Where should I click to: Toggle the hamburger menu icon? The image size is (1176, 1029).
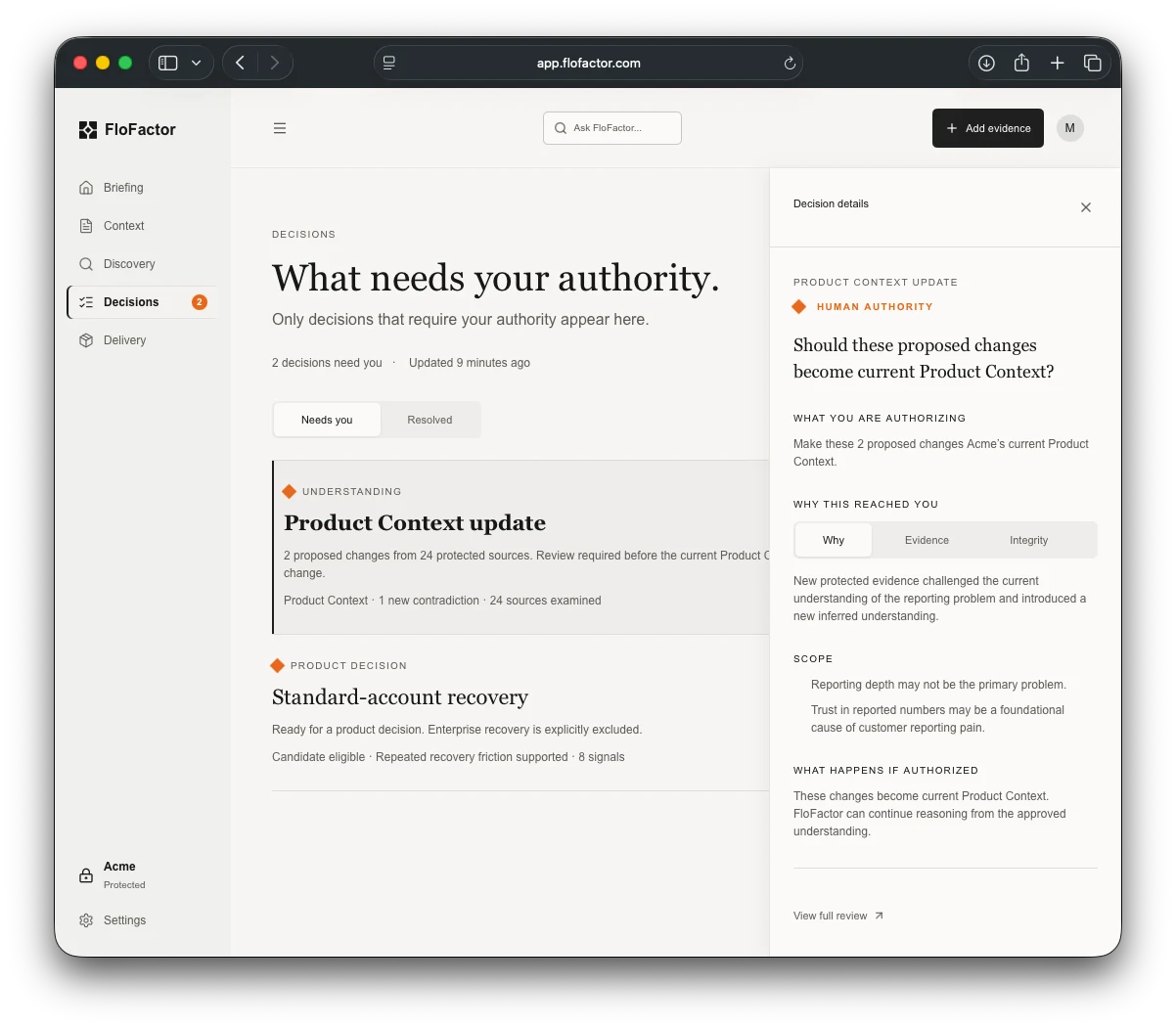coord(280,128)
